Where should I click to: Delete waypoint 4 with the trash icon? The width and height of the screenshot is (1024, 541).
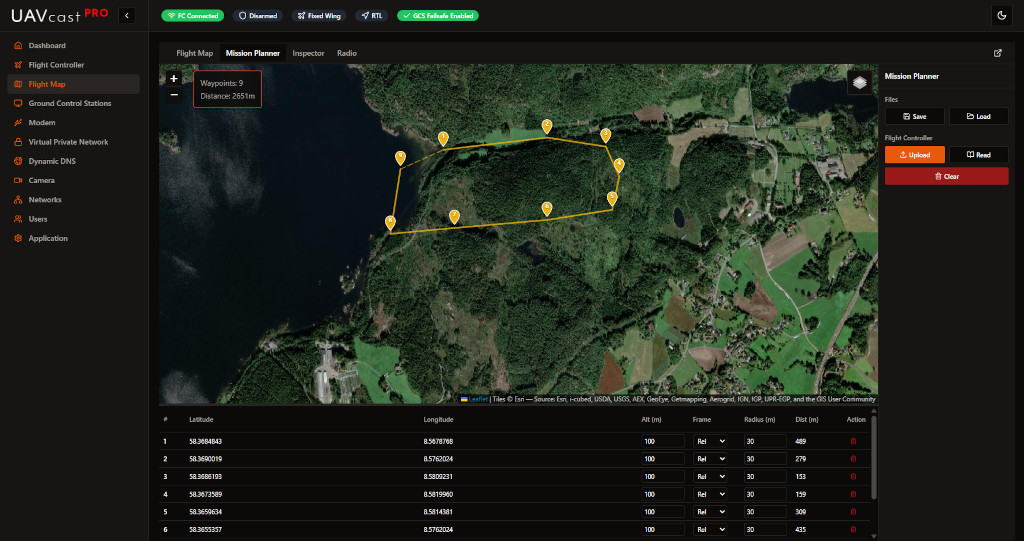tap(853, 494)
